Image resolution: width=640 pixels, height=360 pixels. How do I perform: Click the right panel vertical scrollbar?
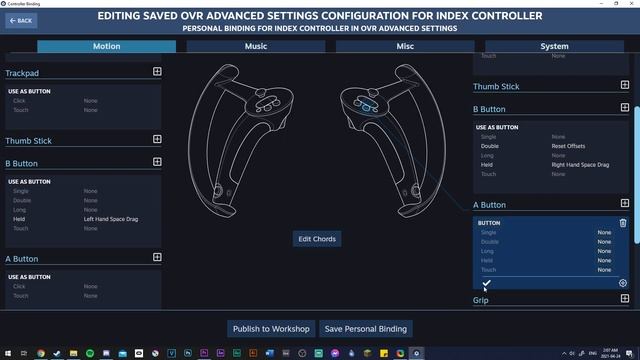(x=637, y=175)
